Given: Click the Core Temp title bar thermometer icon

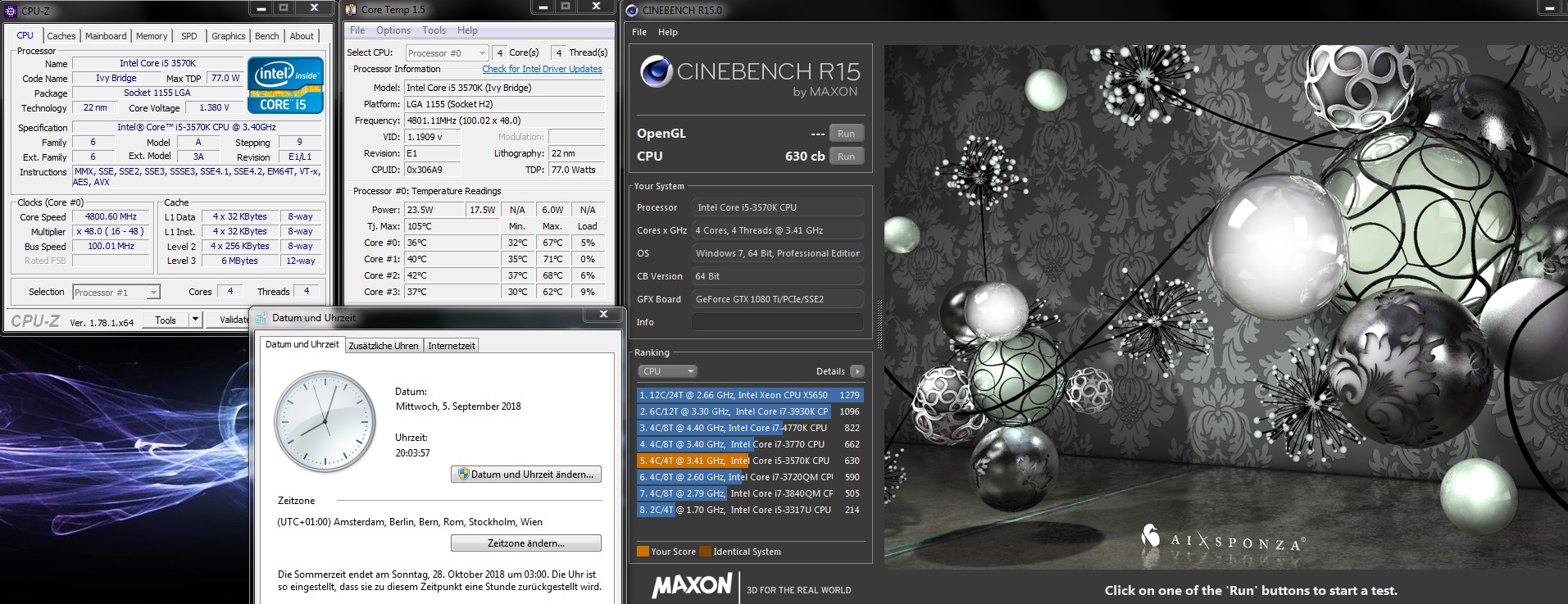Looking at the screenshot, I should click(351, 10).
